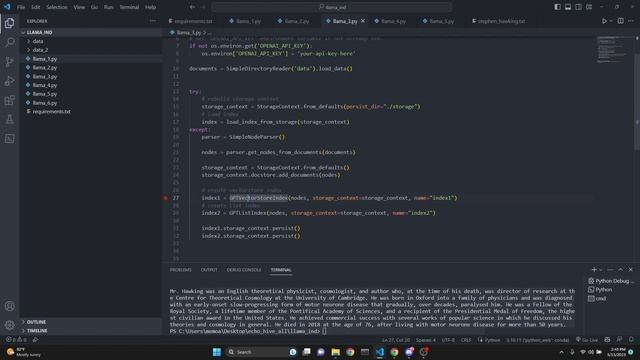Click the UTF-8 encoding indicator
This screenshot has height=360, width=640.
(448, 340)
